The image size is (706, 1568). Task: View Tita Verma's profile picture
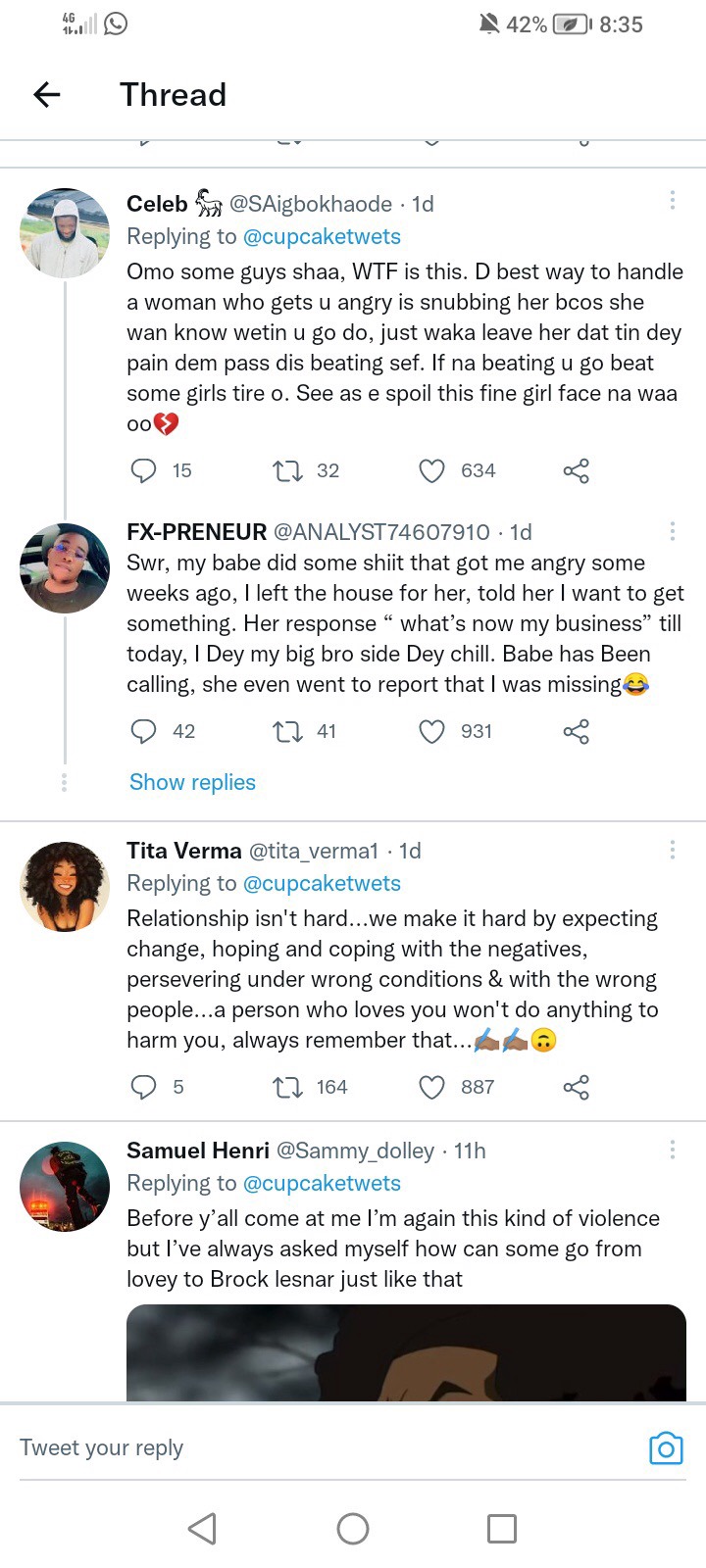tap(65, 886)
